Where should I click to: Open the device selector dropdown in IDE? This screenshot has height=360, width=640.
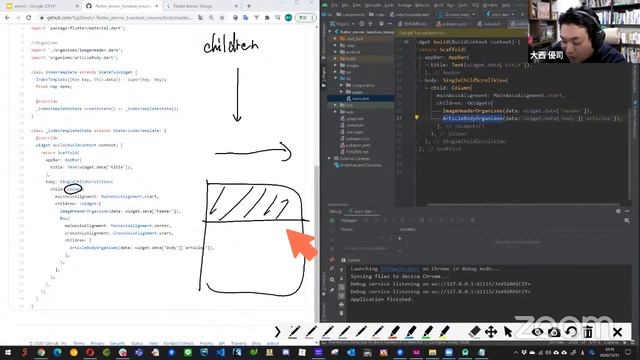(457, 14)
